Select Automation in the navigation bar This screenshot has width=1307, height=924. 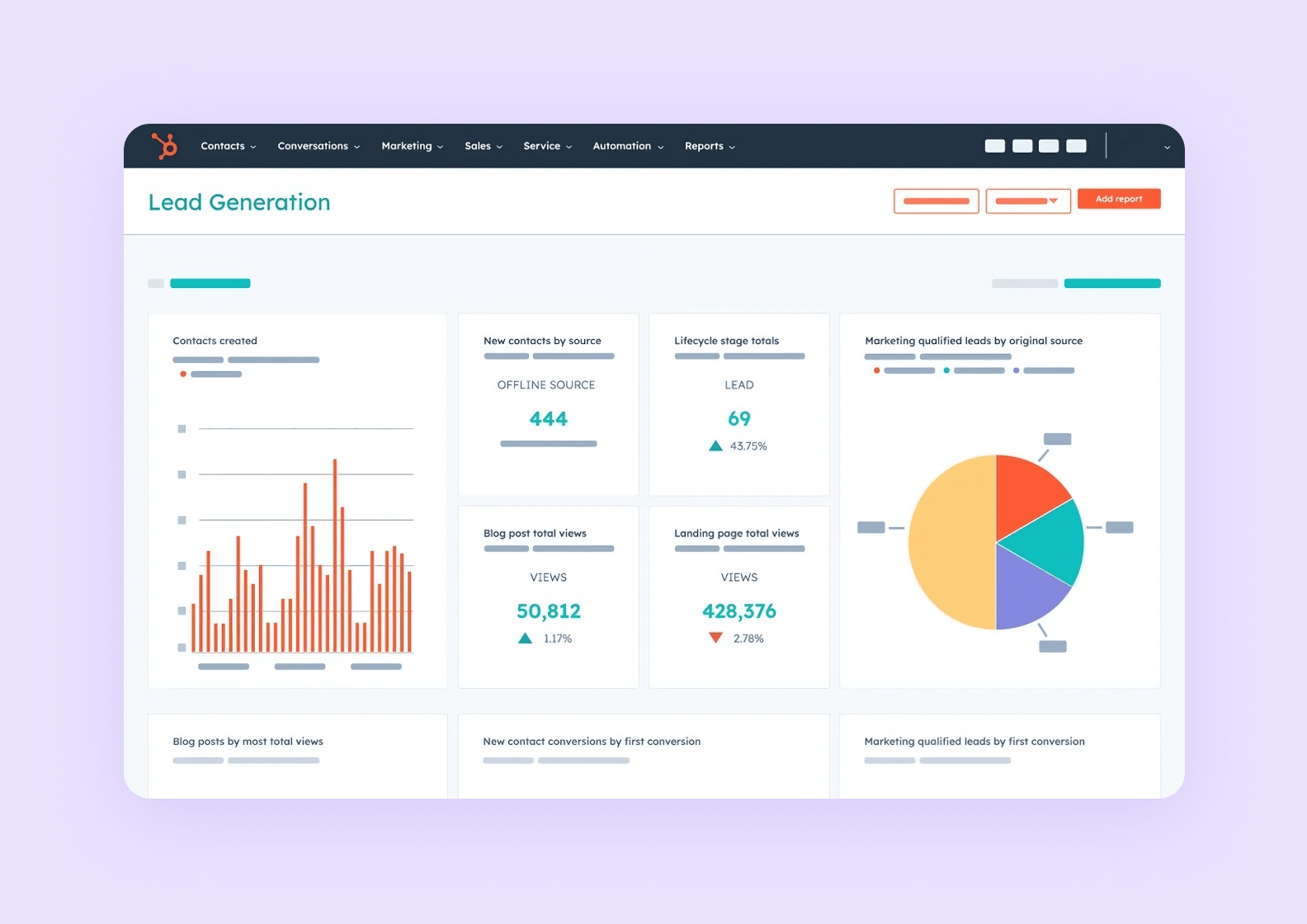[x=627, y=146]
